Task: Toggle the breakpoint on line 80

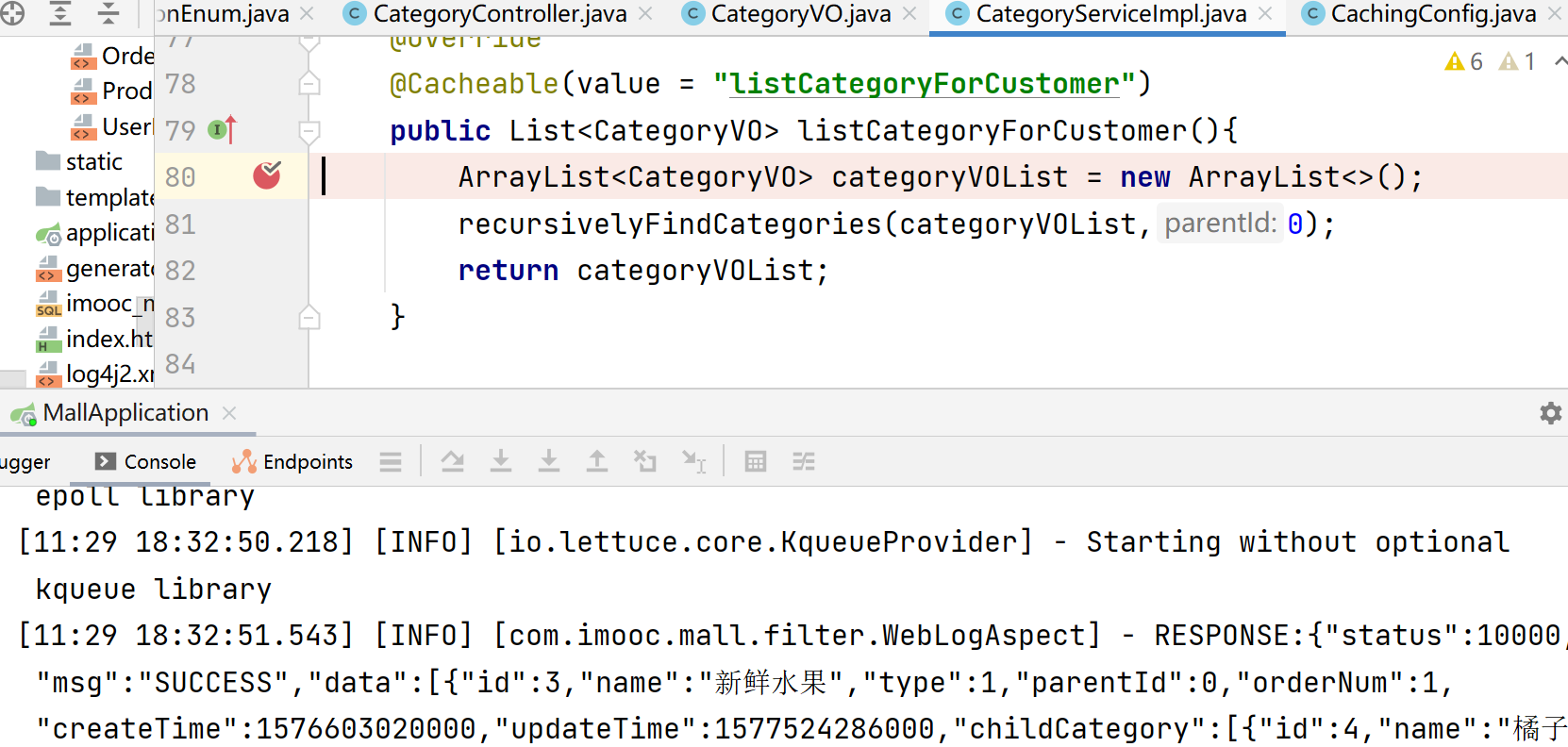Action: point(267,175)
